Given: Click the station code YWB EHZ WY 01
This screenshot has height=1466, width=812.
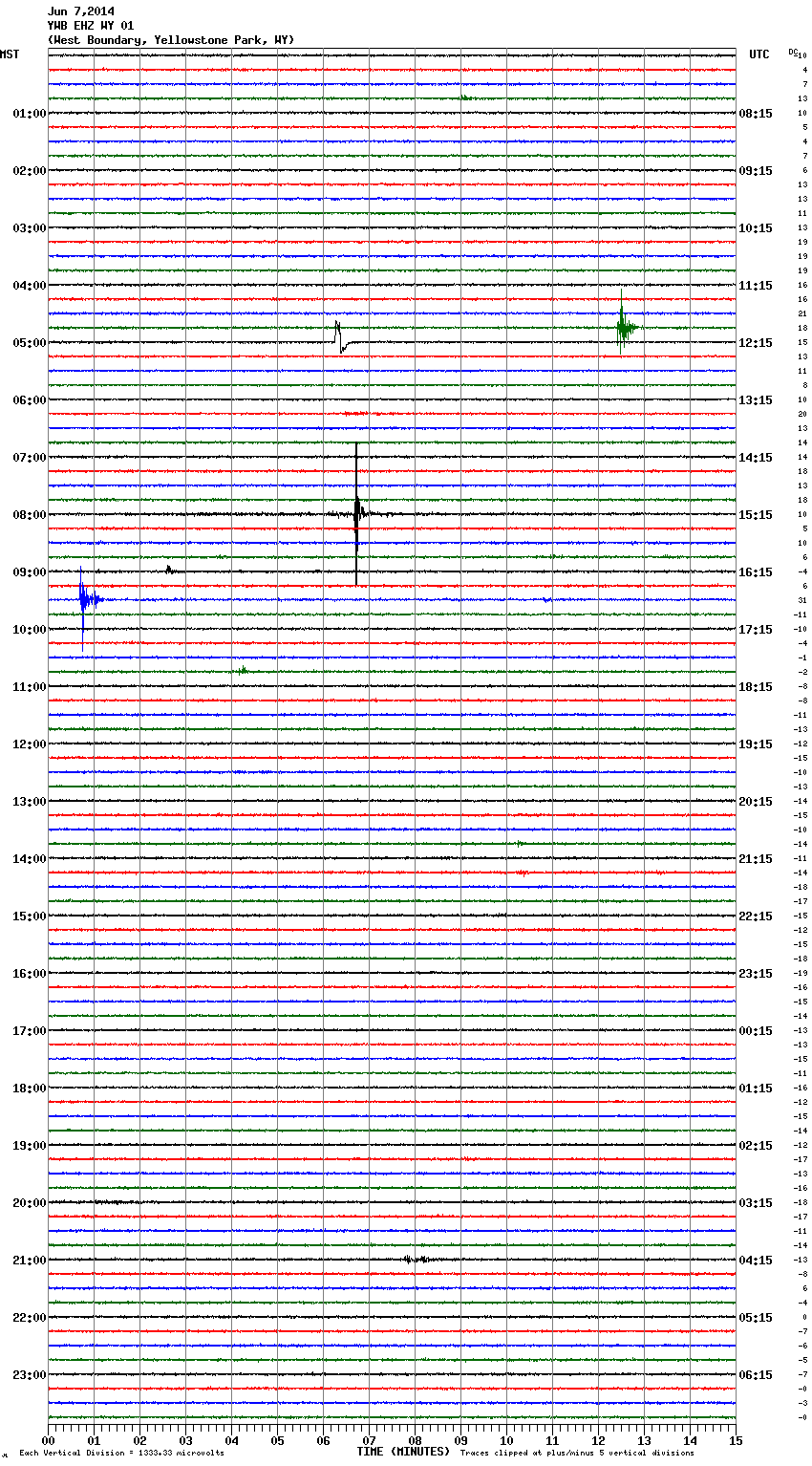Looking at the screenshot, I should pyautogui.click(x=91, y=26).
